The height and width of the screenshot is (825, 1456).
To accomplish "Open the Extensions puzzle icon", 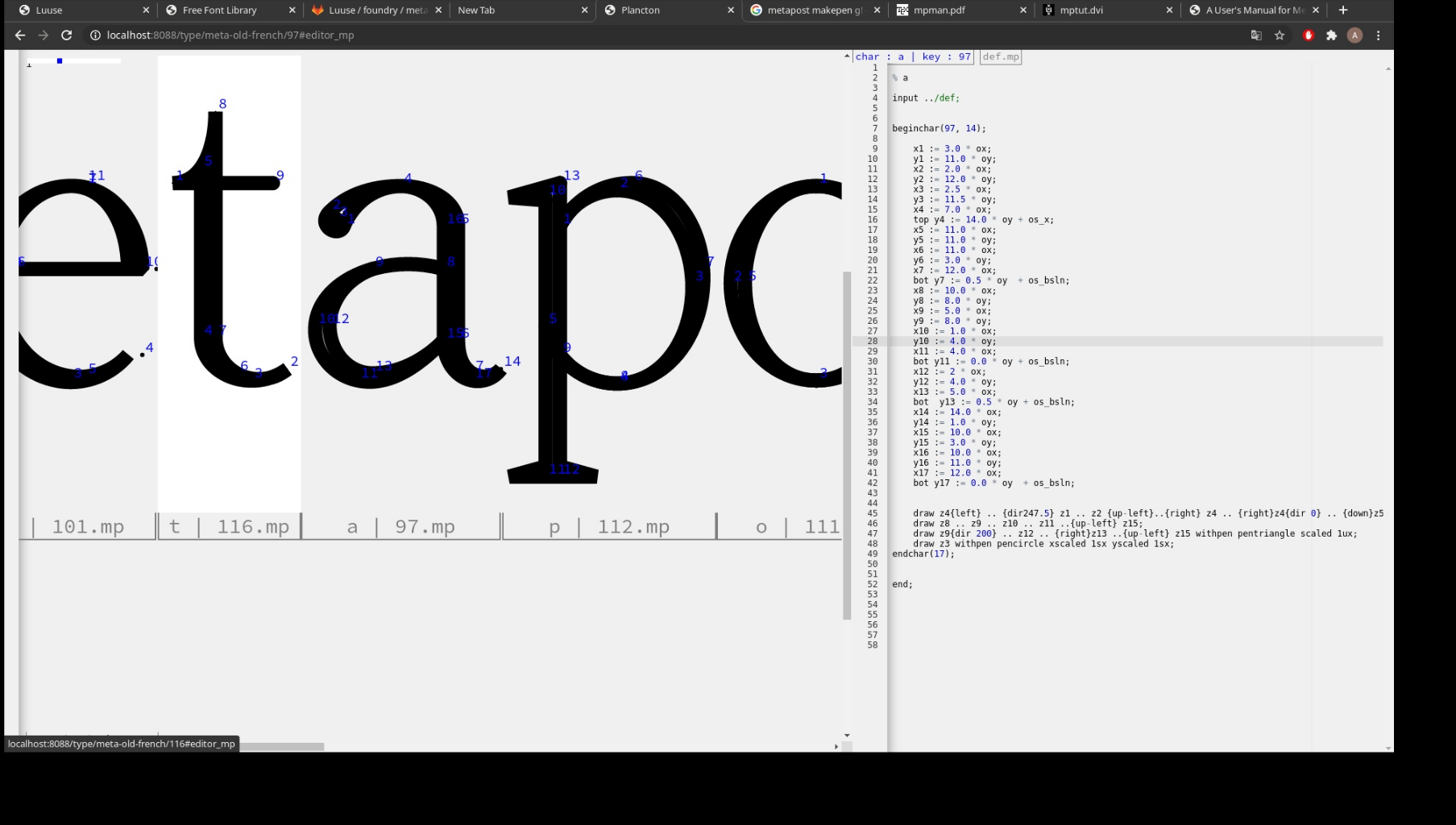I will pyautogui.click(x=1331, y=35).
